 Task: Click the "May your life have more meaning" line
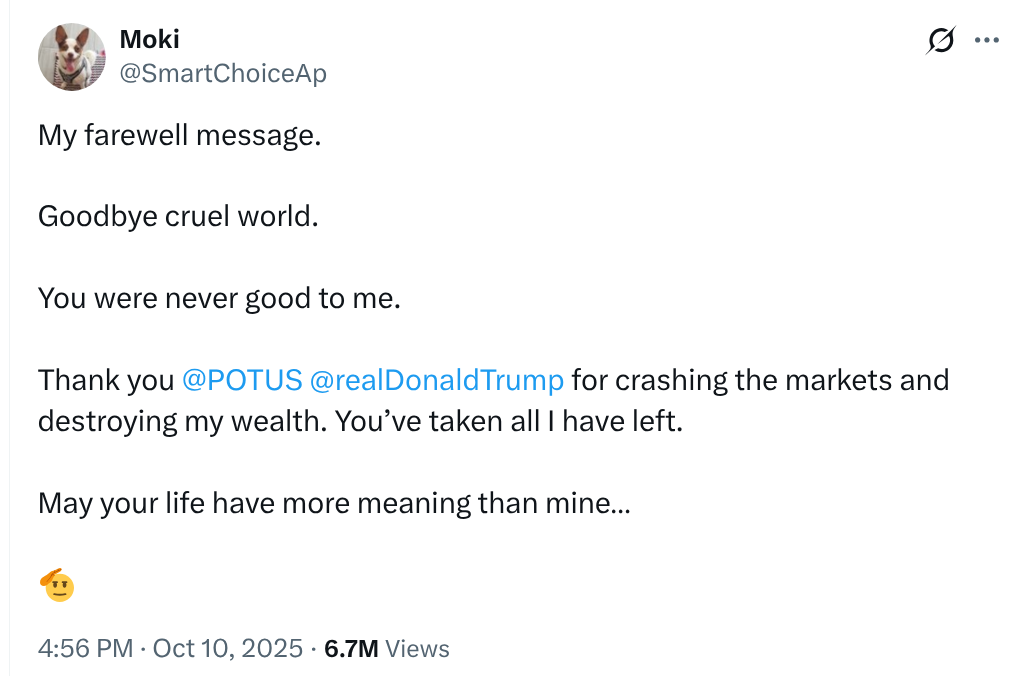334,502
